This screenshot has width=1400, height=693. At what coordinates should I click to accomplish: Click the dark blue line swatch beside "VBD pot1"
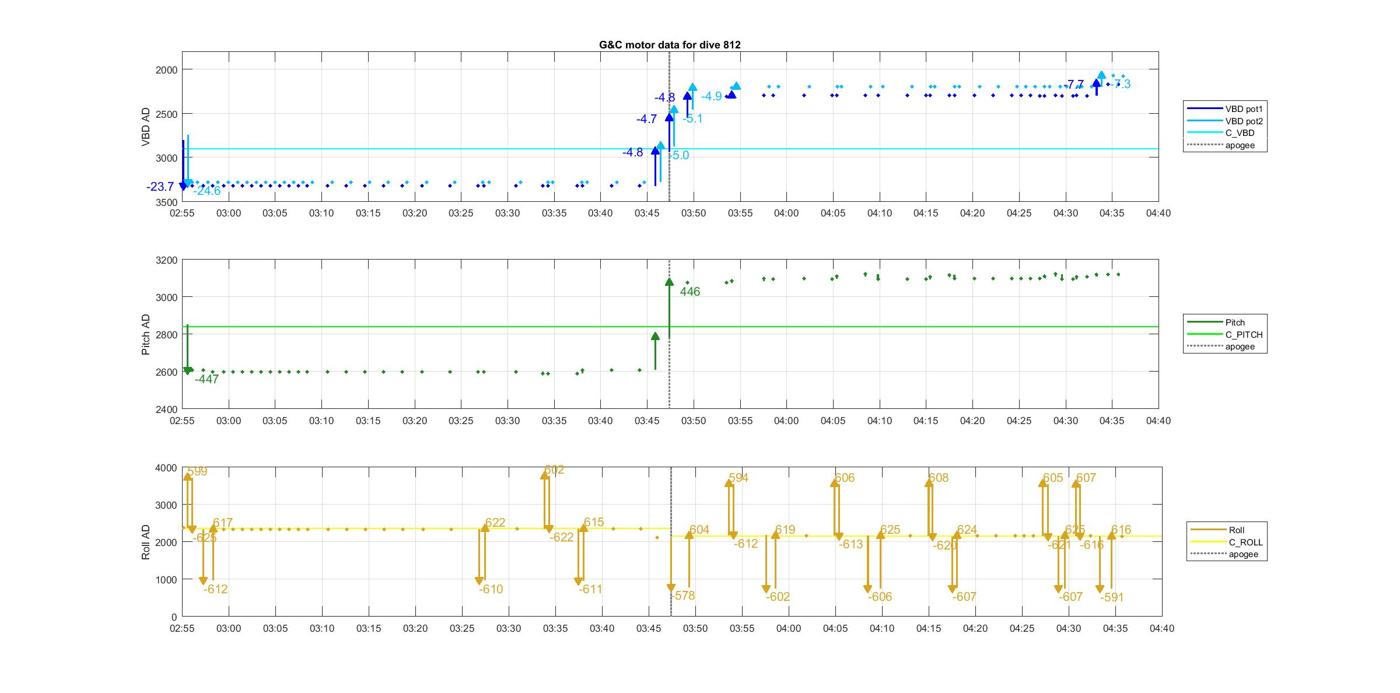[1204, 108]
